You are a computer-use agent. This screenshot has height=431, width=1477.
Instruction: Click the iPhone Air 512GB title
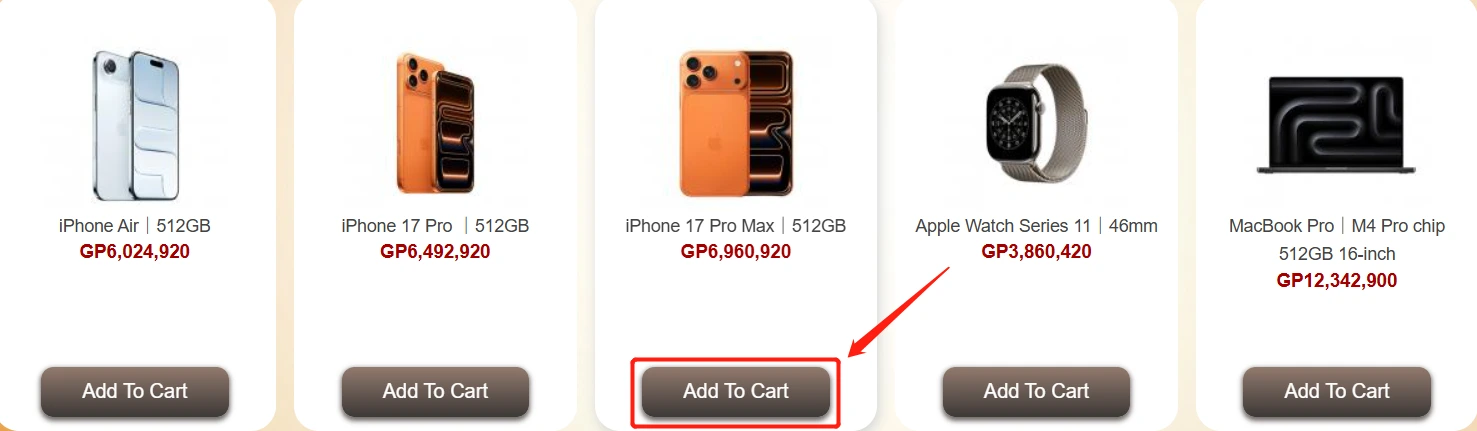pos(135,226)
